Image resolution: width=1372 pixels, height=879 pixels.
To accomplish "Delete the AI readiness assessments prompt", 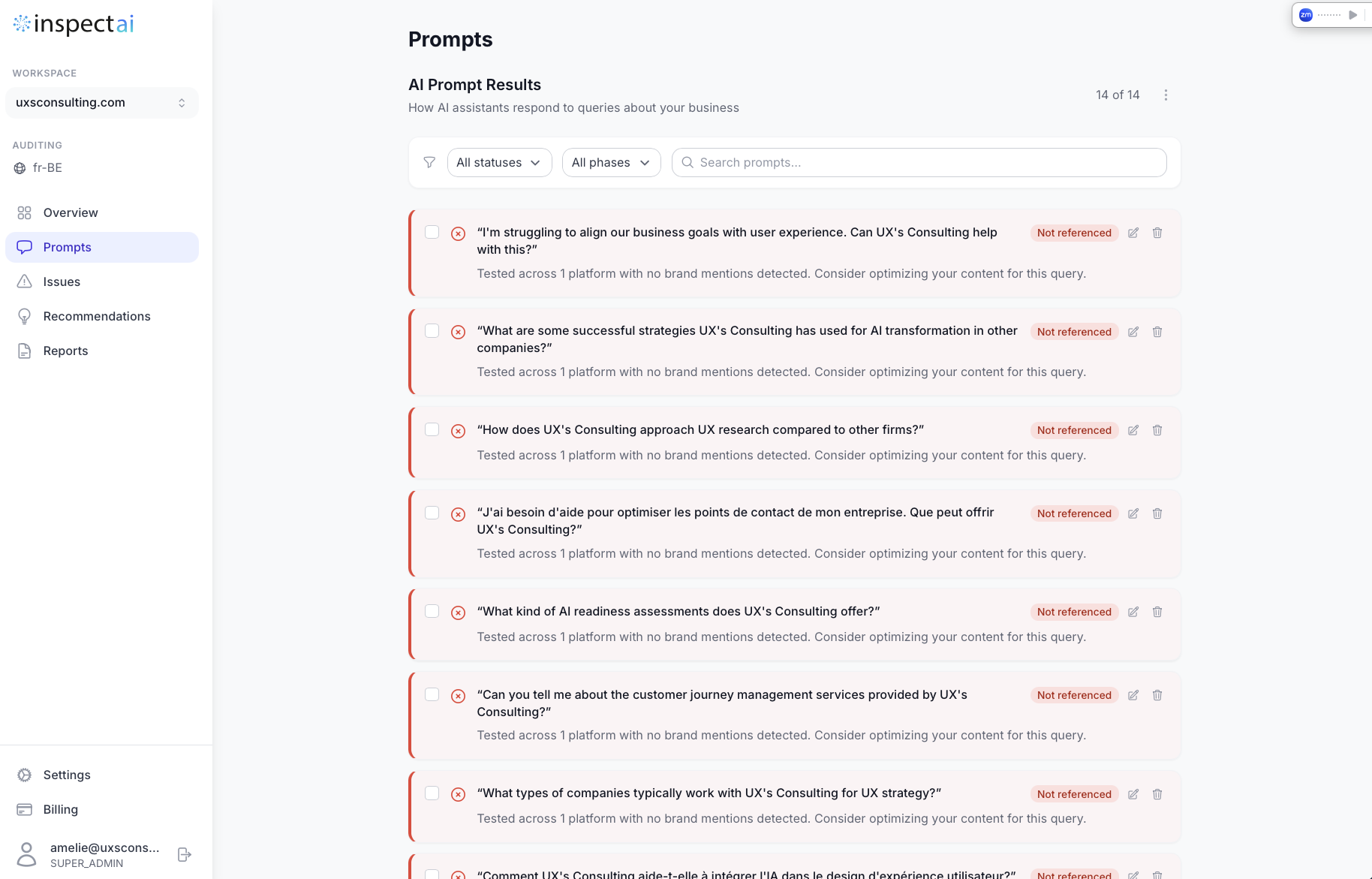I will 1157,612.
